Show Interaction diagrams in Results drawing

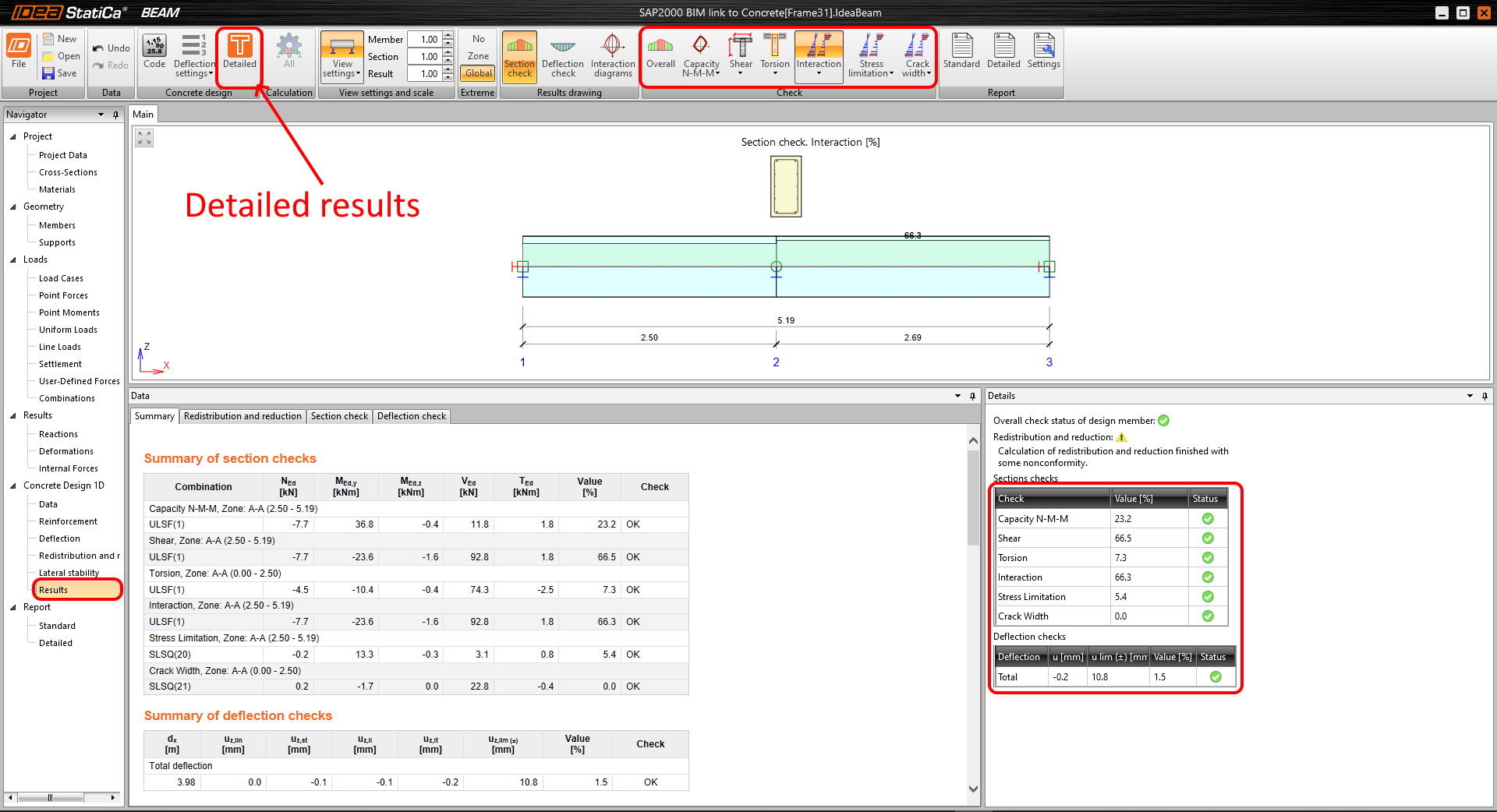point(612,55)
